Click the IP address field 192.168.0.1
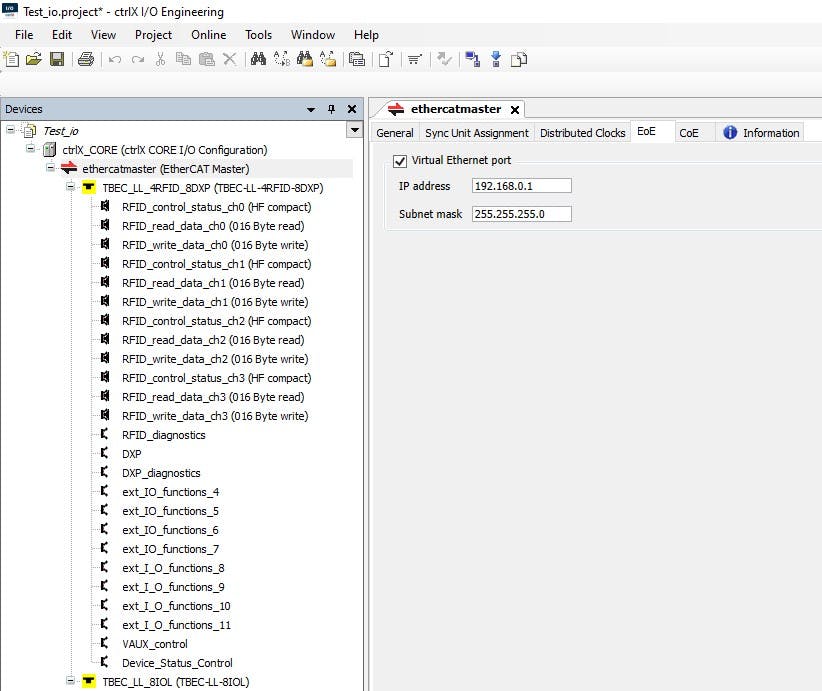 point(522,186)
